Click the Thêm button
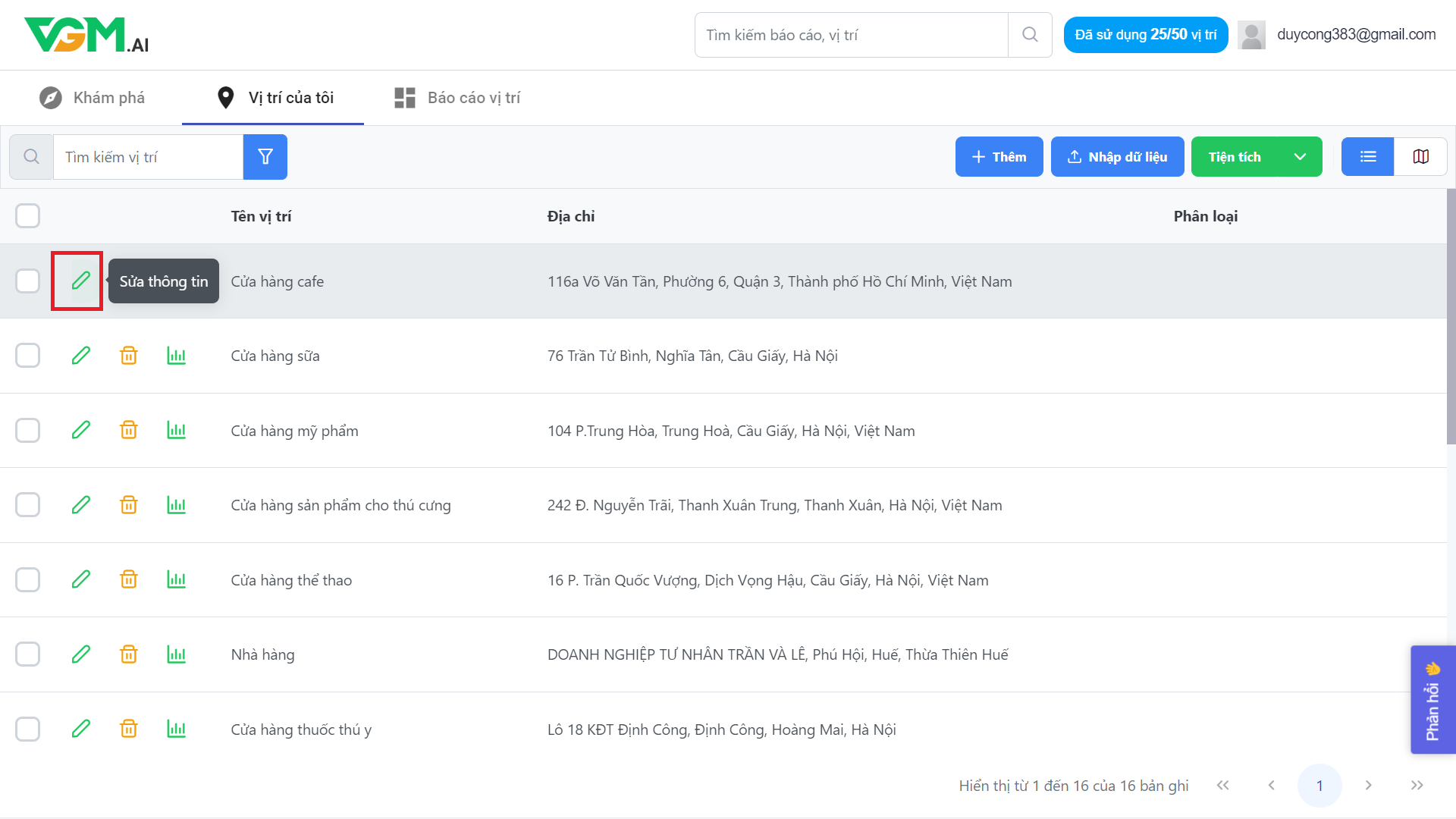This screenshot has height=819, width=1456. (999, 157)
